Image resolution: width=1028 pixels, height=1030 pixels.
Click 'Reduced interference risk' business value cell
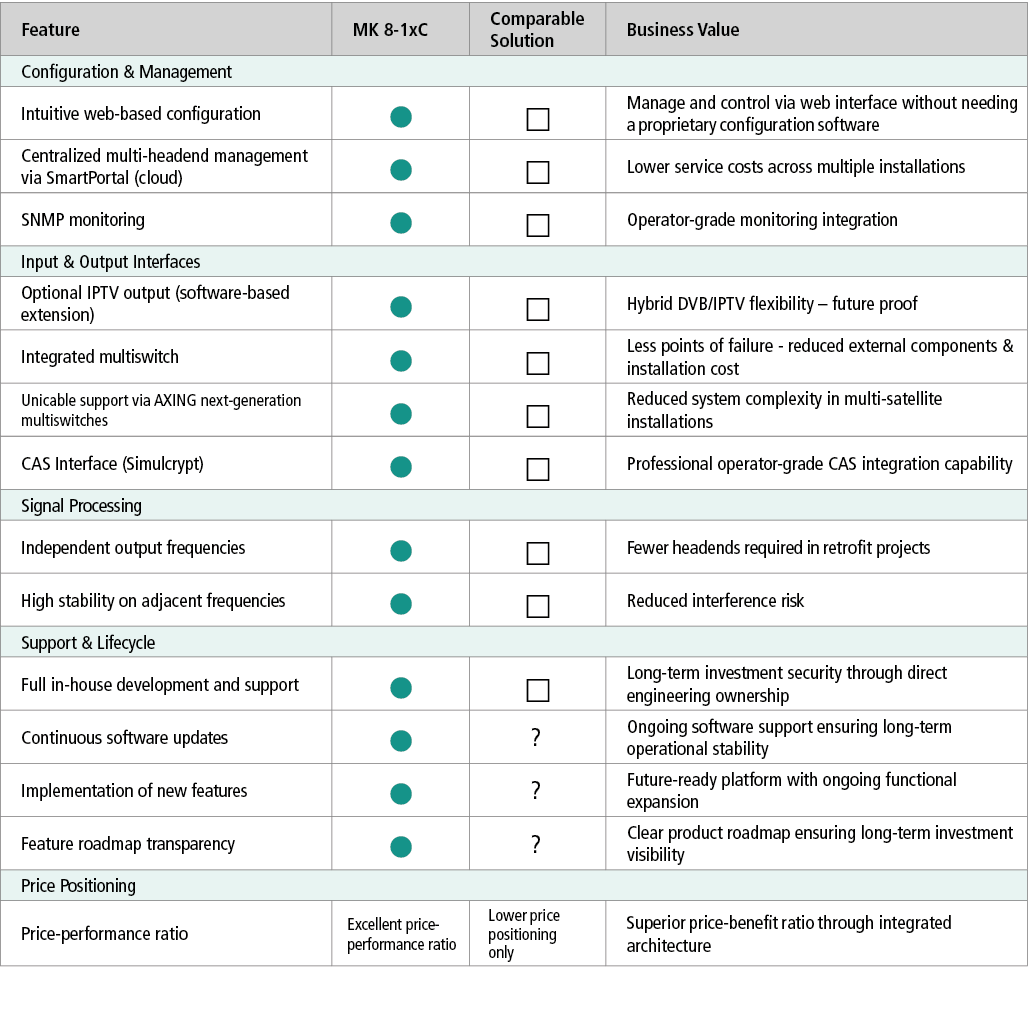pyautogui.click(x=715, y=601)
